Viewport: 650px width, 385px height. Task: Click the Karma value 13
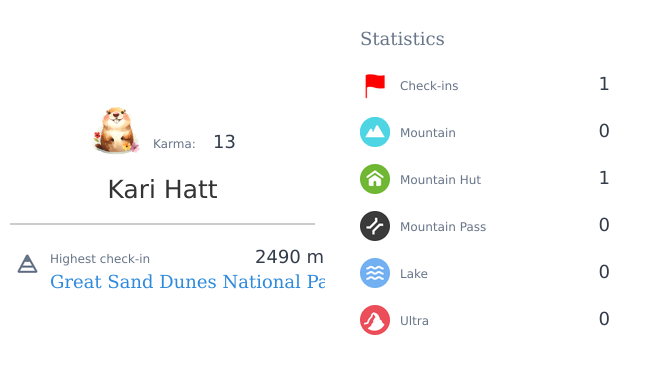pos(224,142)
